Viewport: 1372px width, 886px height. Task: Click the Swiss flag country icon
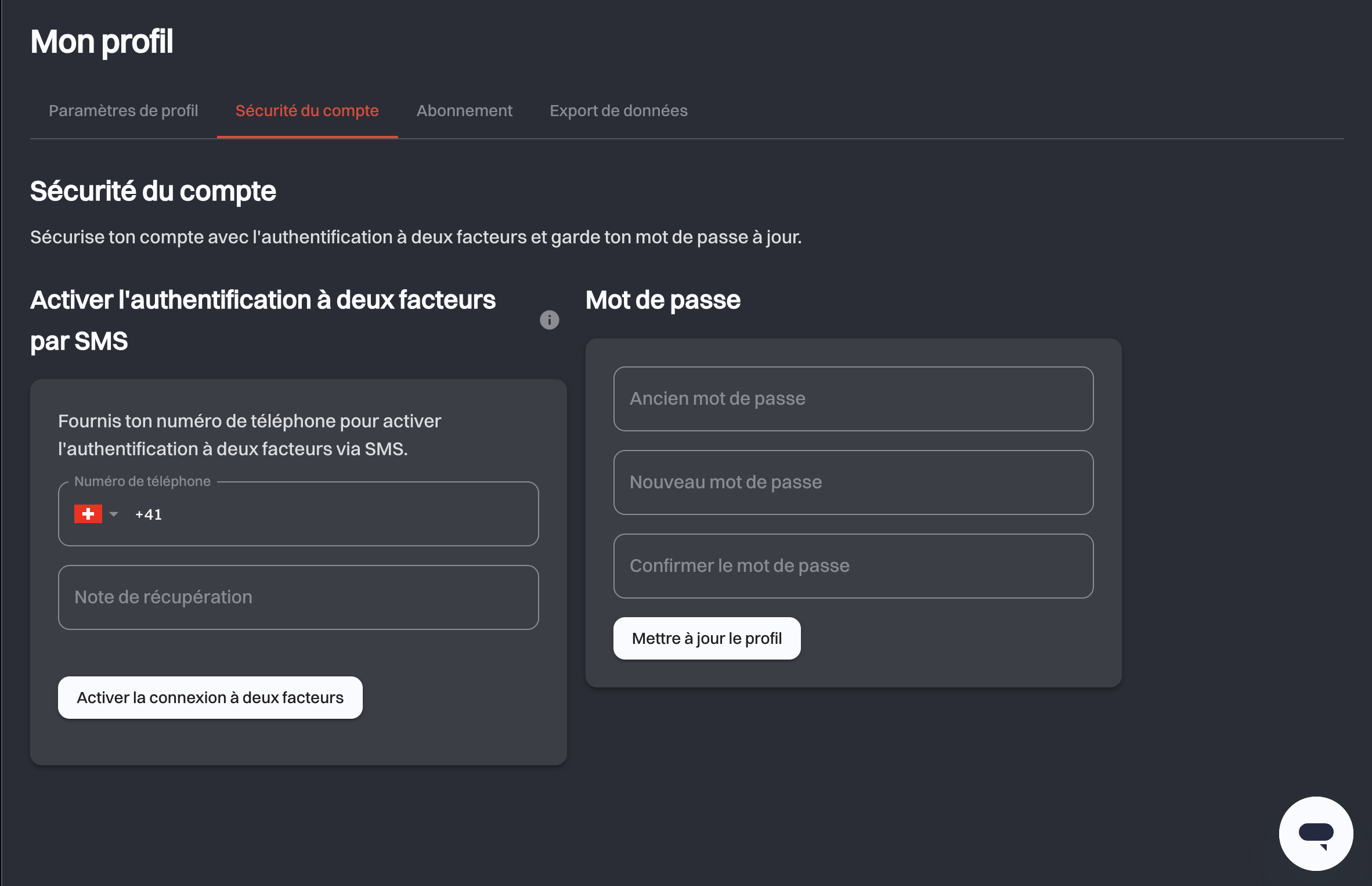tap(88, 514)
